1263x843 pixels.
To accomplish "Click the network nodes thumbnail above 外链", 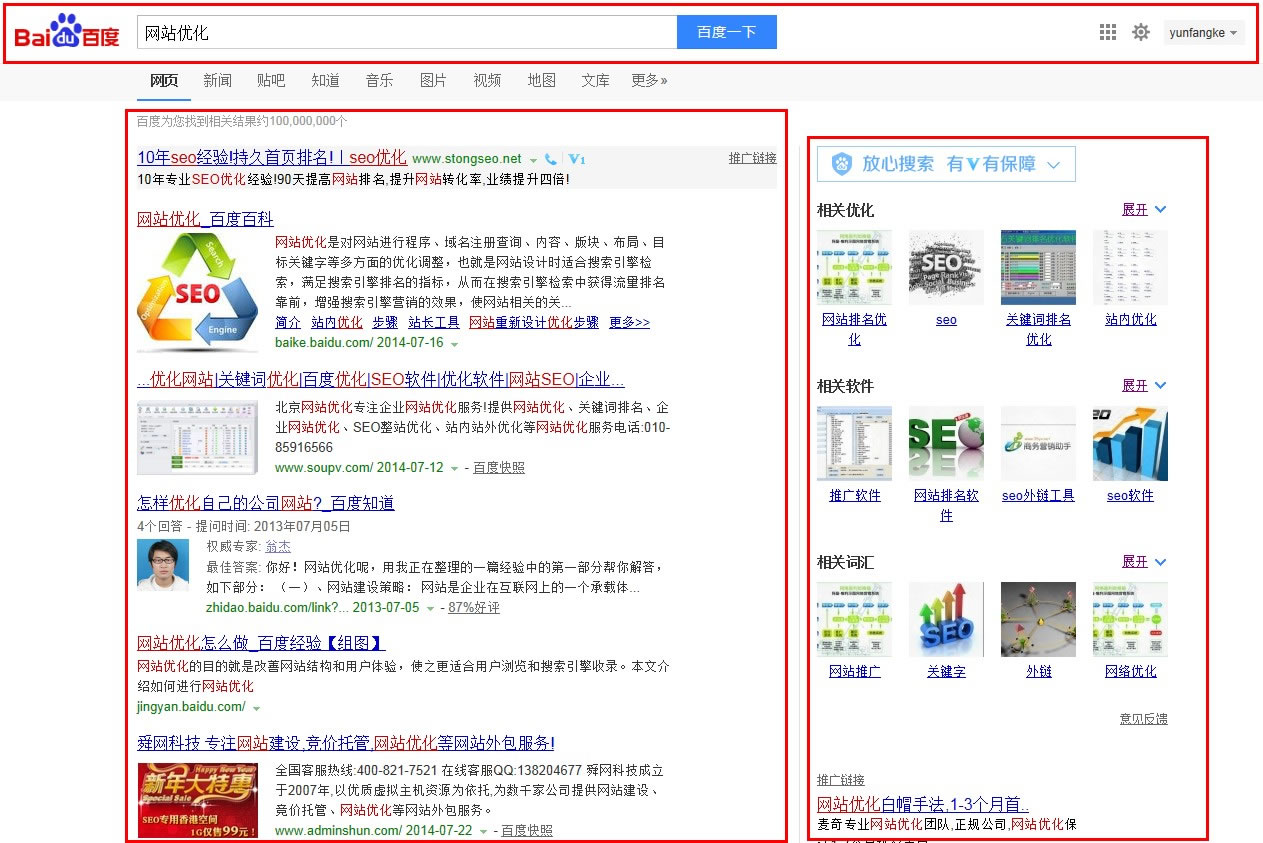I will pos(1038,619).
